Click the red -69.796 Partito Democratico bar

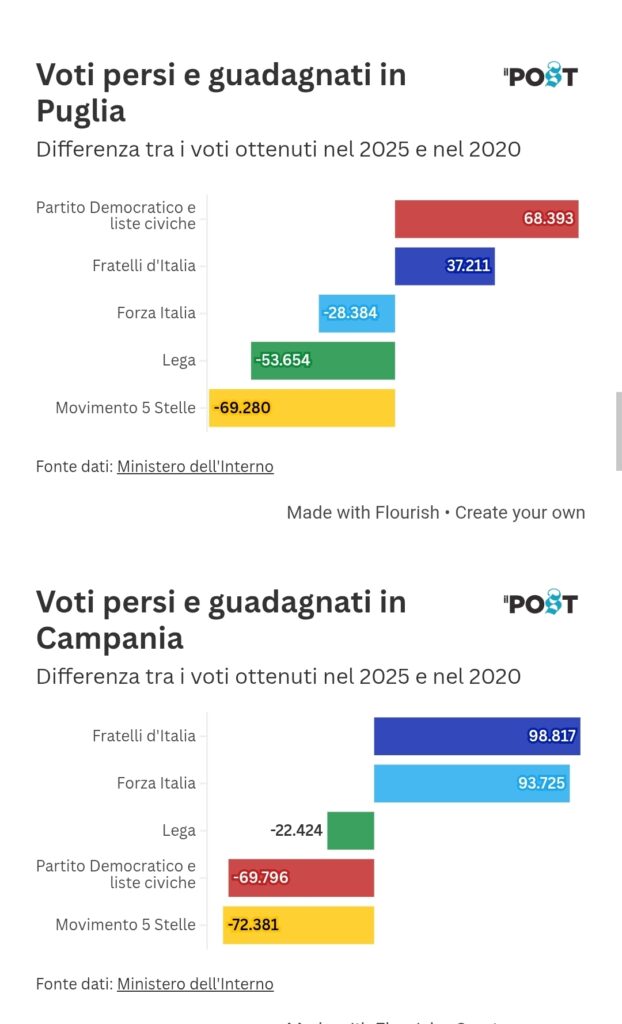click(x=301, y=877)
